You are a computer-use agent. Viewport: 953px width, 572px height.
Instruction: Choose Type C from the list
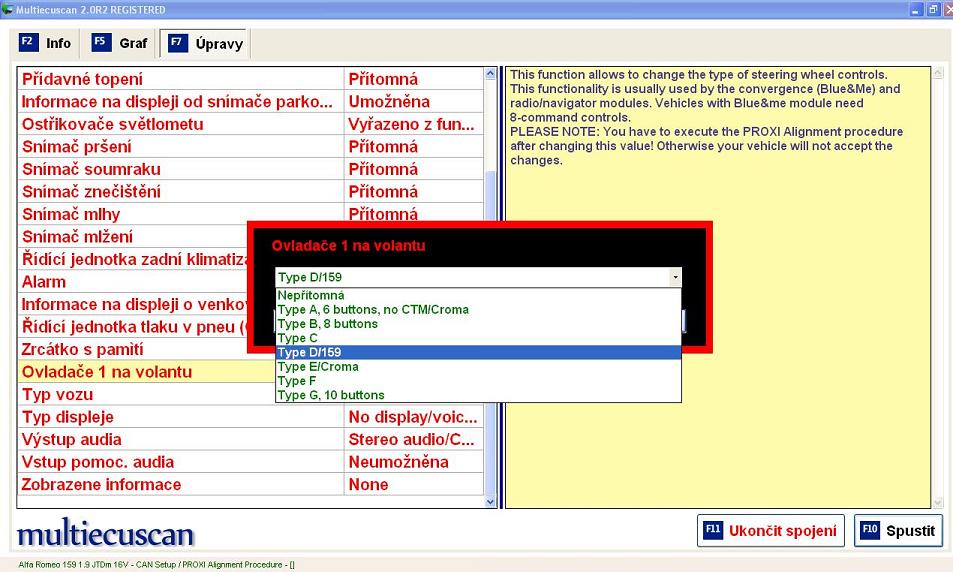(478, 338)
